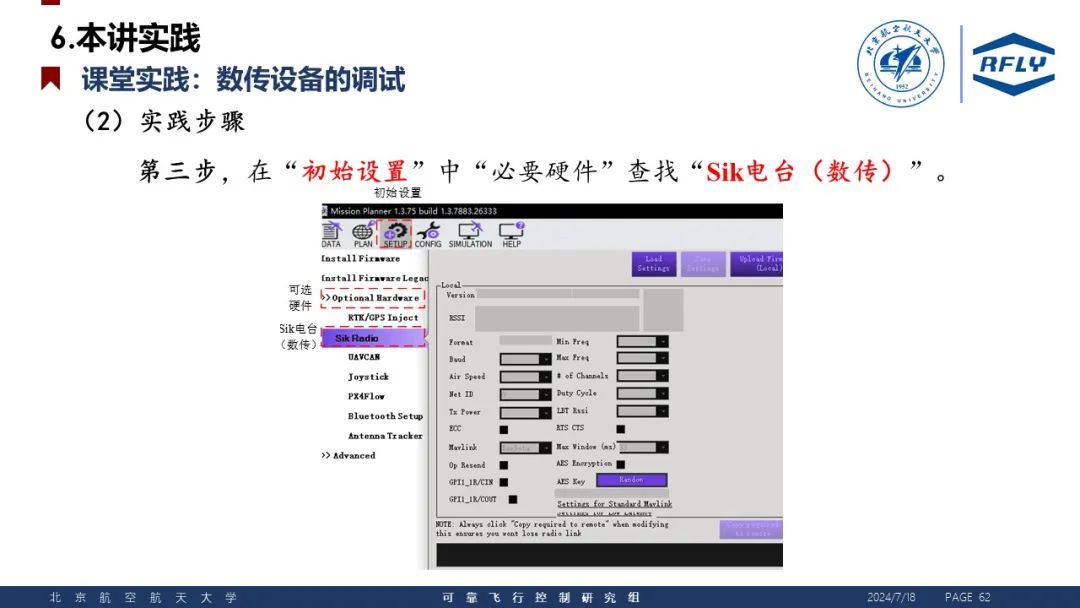
Task: Toggle the AES Encryption checkbox
Action: point(621,464)
